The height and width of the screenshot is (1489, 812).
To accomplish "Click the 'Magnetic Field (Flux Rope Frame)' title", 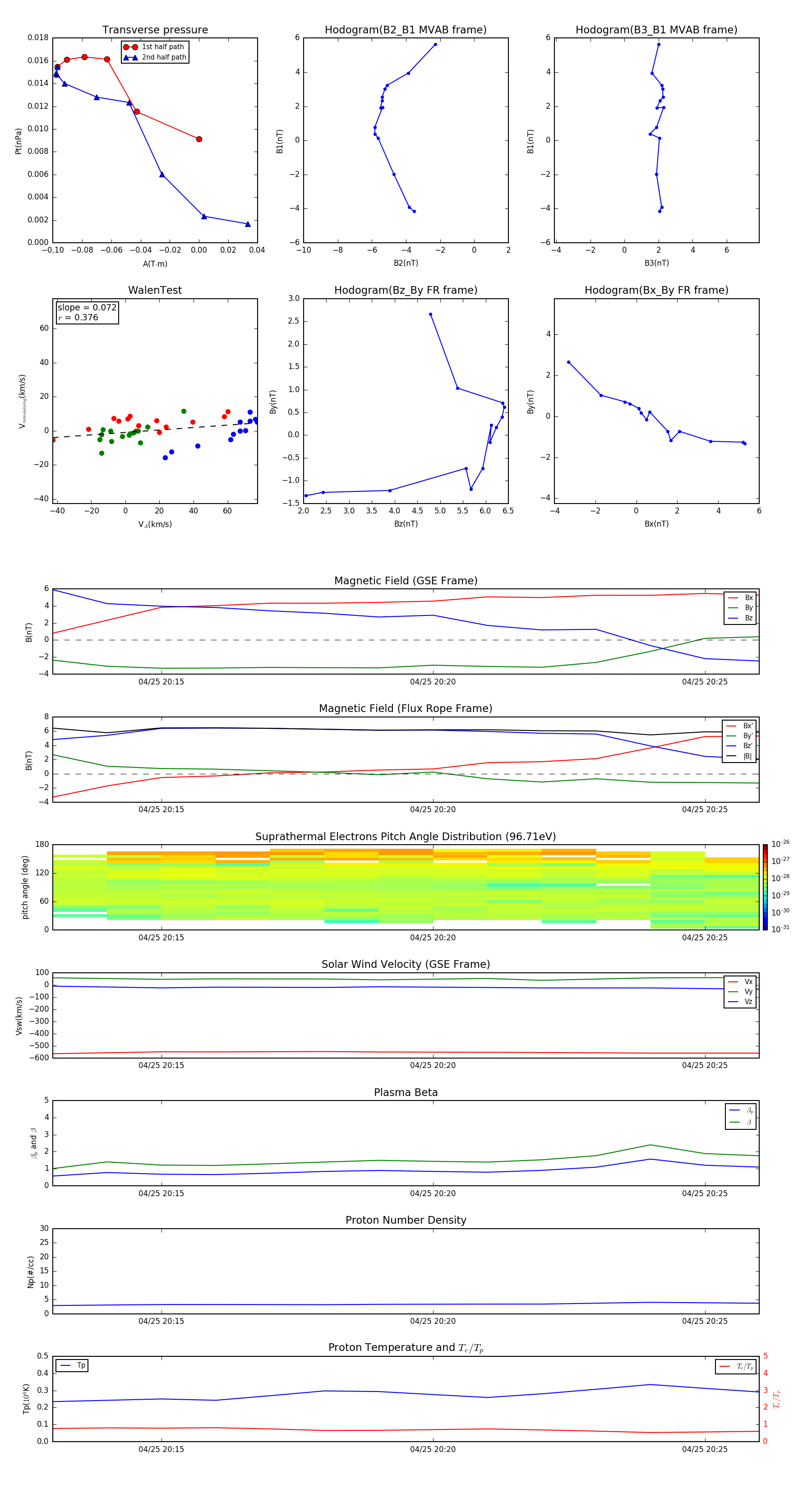I will (x=406, y=708).
